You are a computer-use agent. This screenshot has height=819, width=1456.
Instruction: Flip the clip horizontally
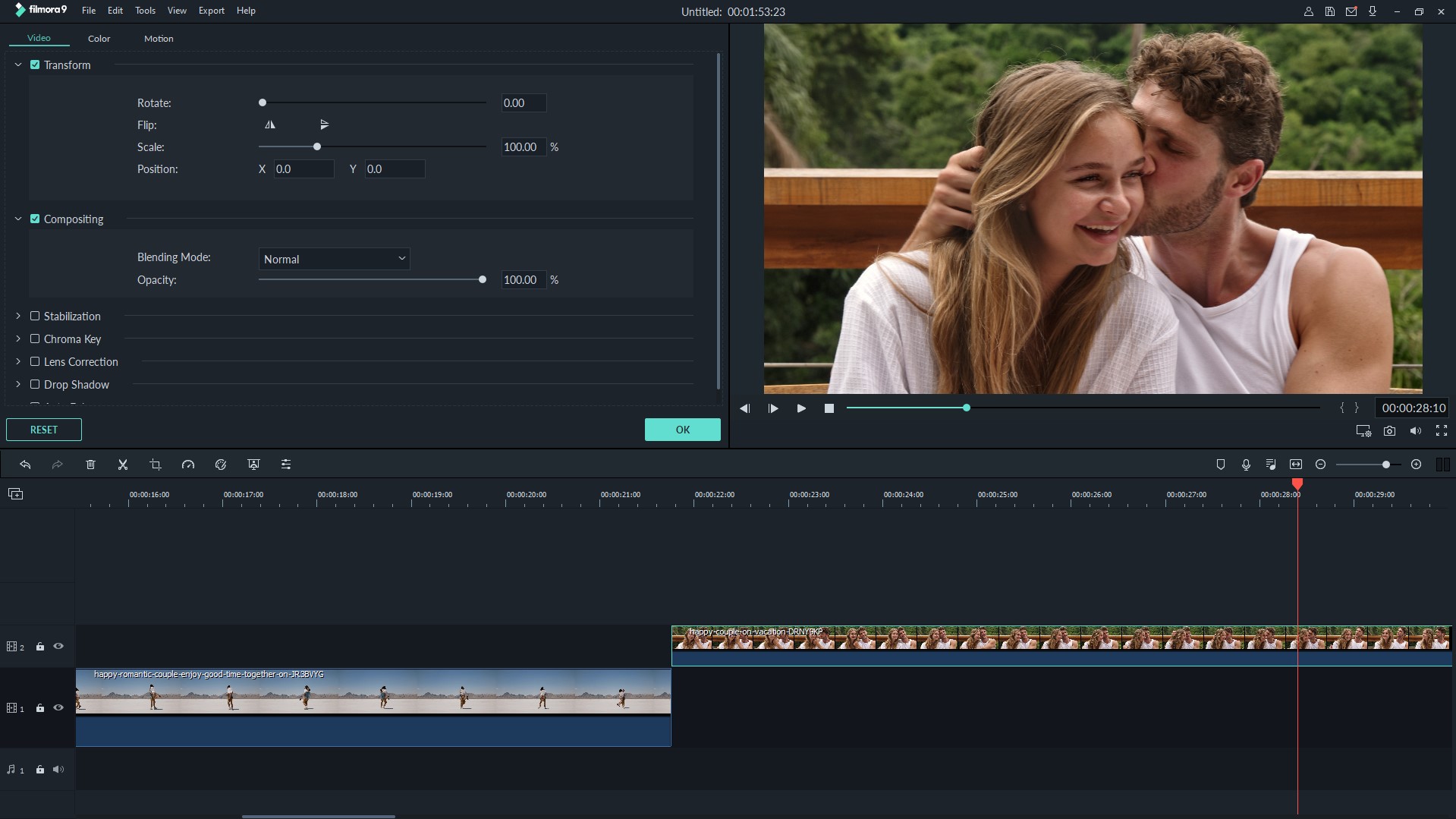coord(270,125)
